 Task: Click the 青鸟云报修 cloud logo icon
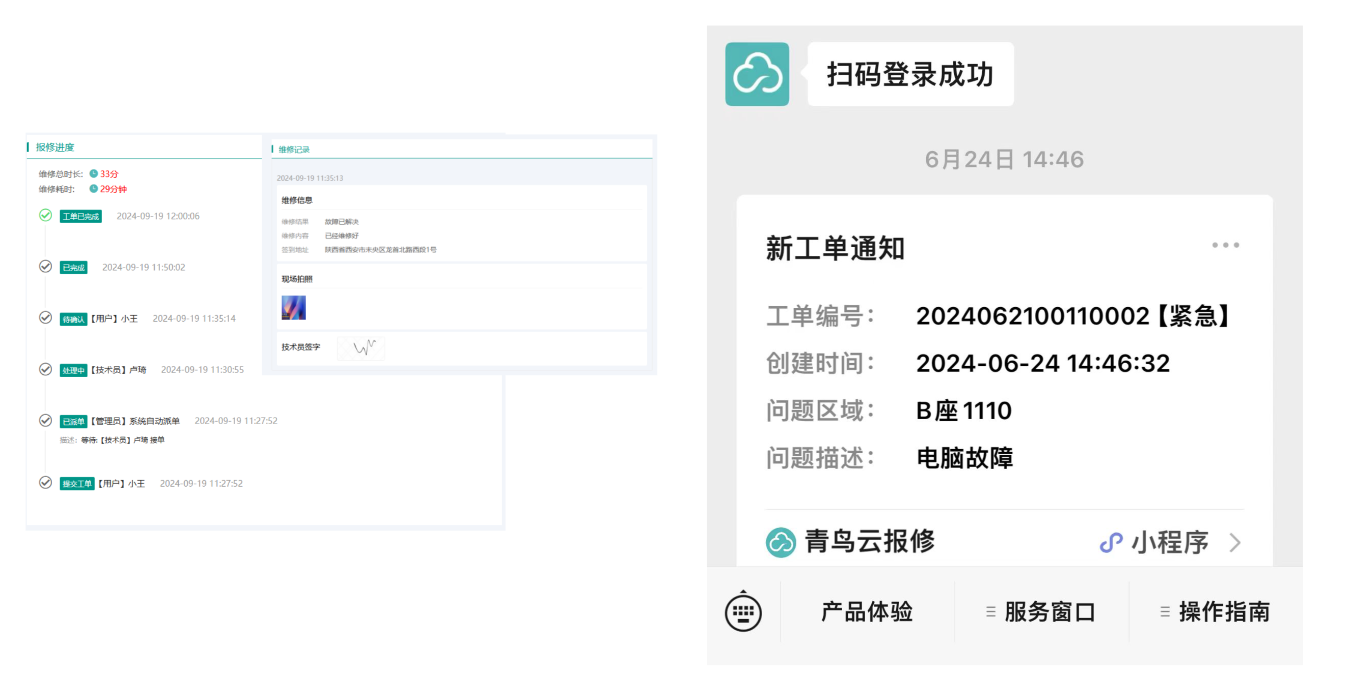[780, 542]
